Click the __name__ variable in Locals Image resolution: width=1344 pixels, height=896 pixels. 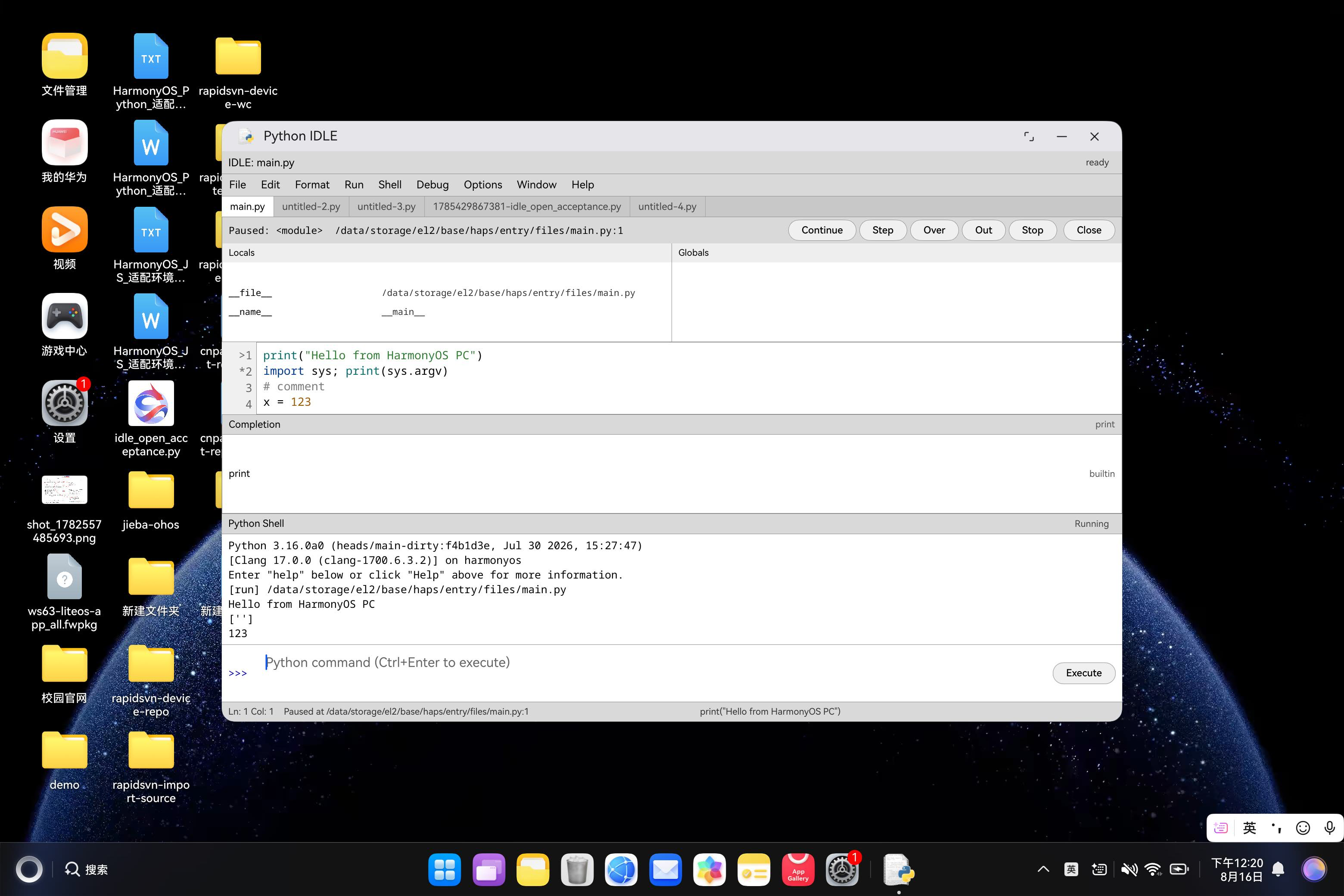click(x=250, y=312)
